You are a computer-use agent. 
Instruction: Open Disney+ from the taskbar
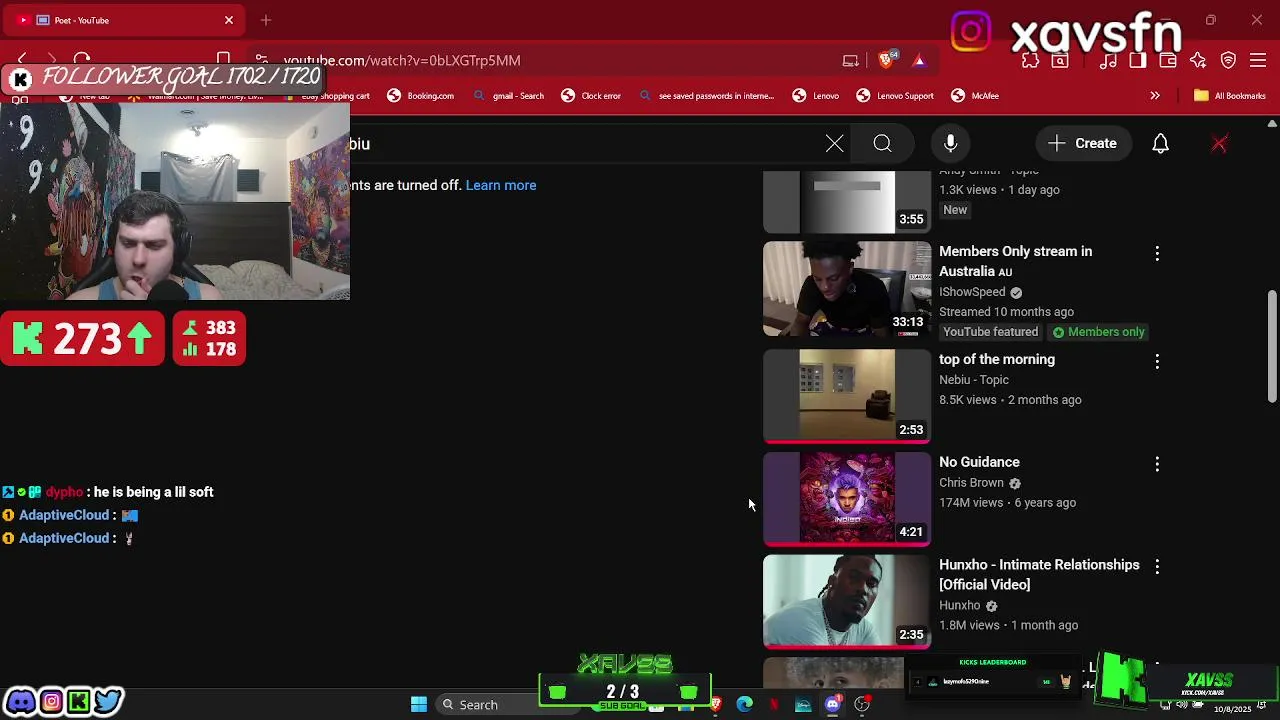click(x=803, y=705)
